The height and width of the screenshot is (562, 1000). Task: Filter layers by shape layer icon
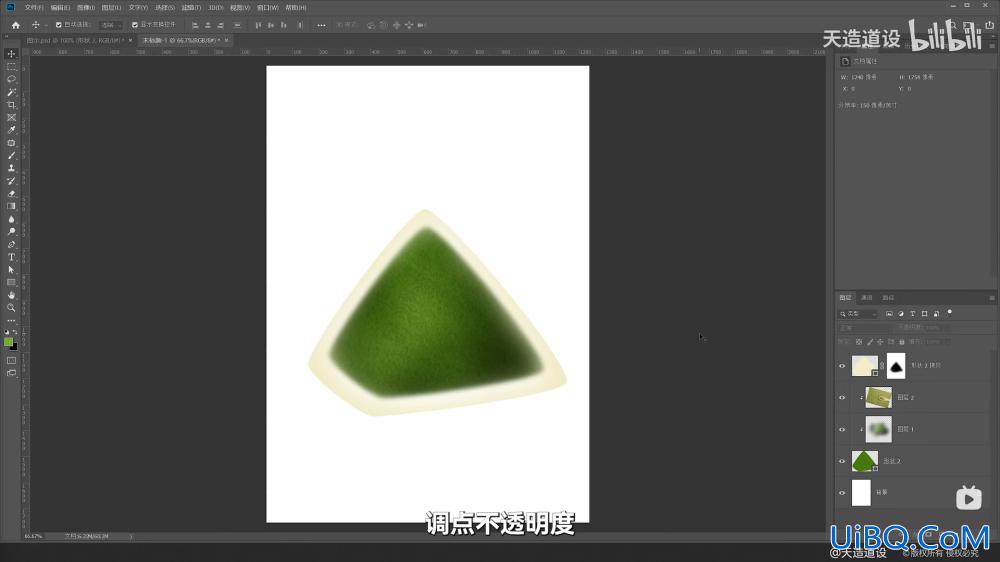click(x=925, y=314)
